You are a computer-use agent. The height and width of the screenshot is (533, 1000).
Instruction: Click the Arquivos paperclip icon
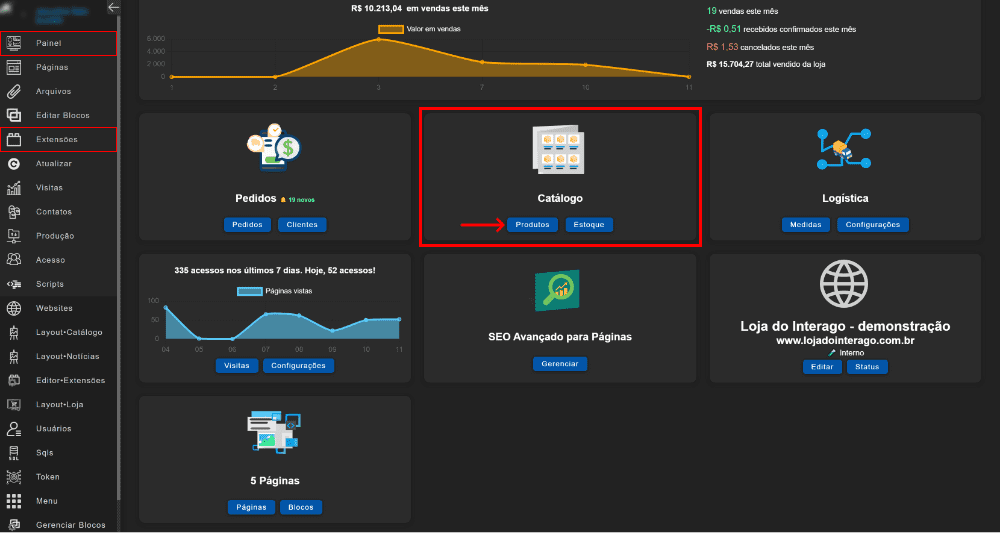tap(14, 91)
